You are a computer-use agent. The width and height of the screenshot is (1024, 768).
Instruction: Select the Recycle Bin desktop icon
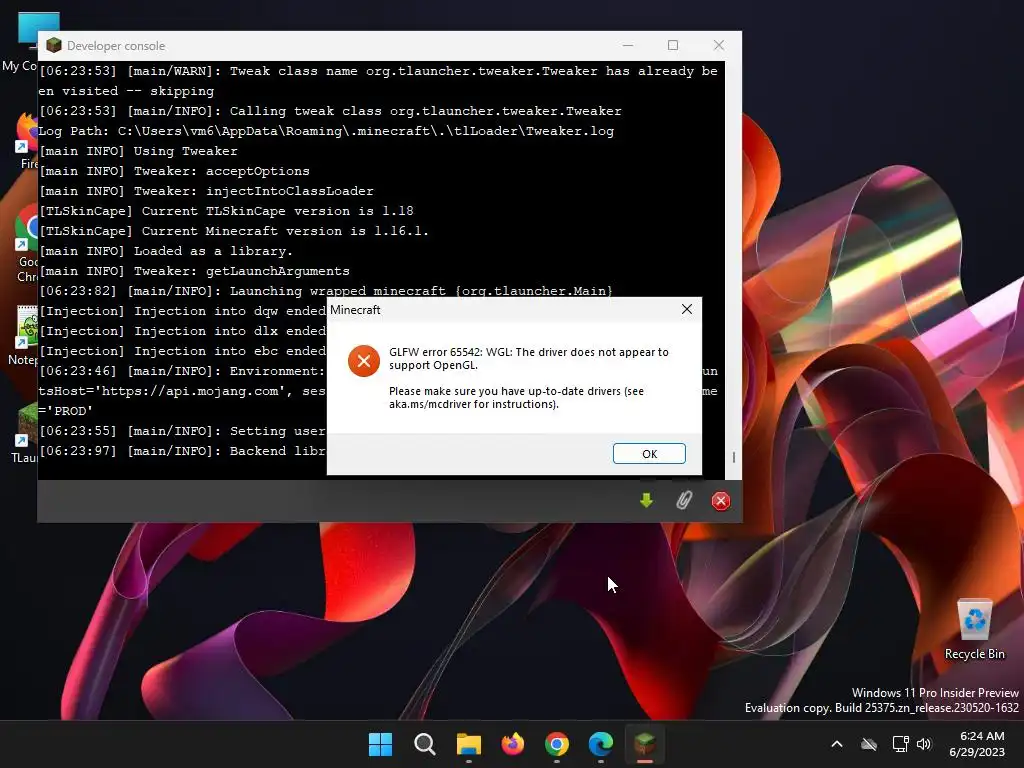point(974,630)
